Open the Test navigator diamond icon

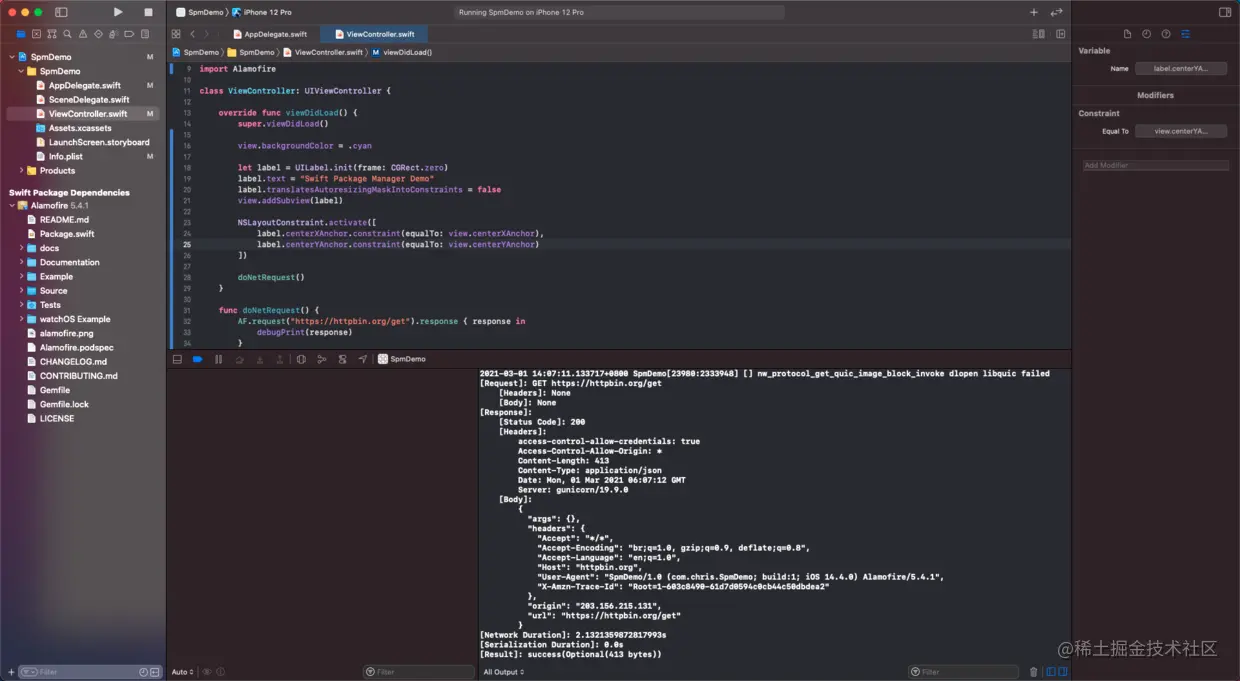(98, 34)
